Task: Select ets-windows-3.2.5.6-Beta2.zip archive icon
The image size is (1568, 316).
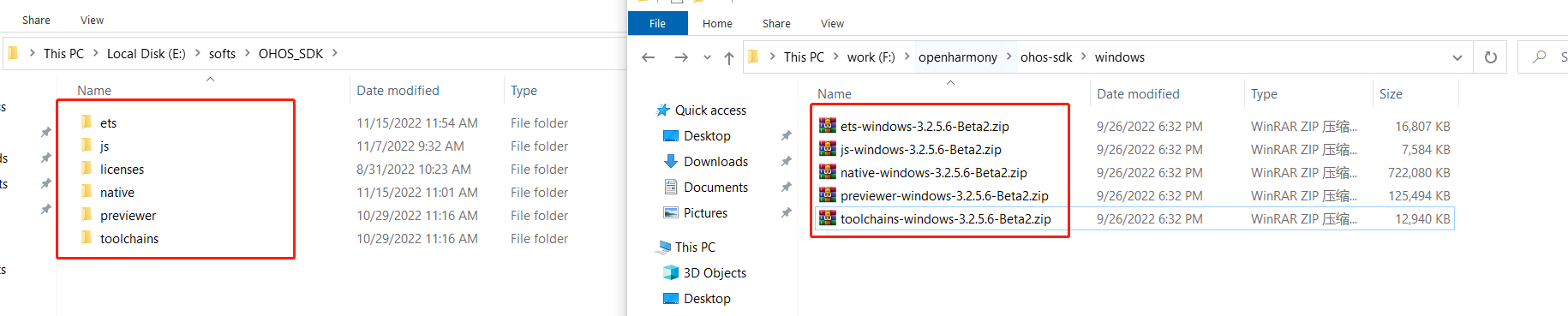Action: click(828, 126)
